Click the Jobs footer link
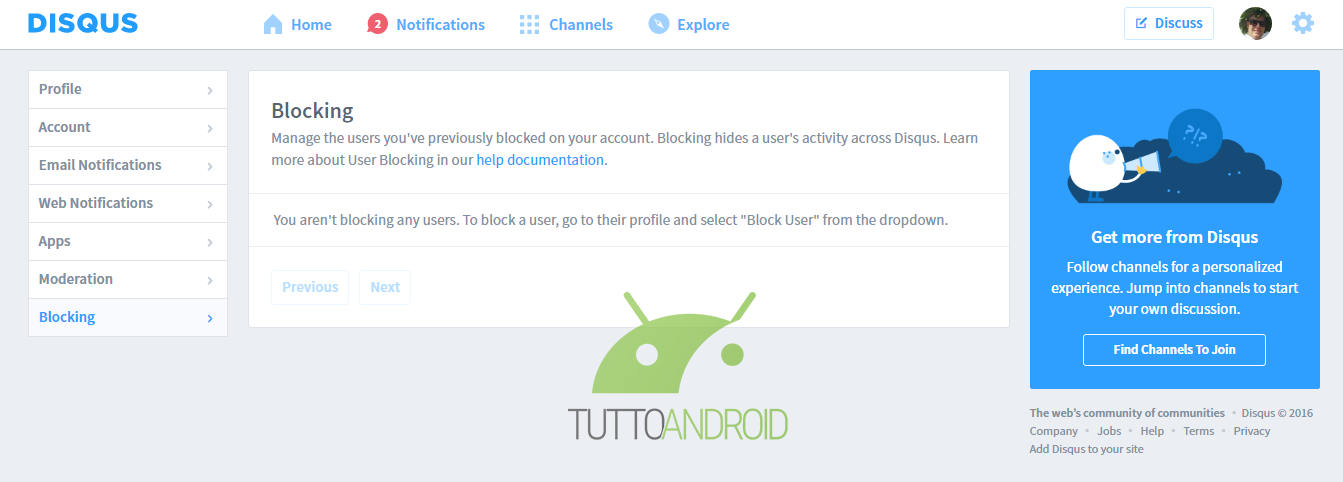The width and height of the screenshot is (1343, 482). coord(1109,431)
